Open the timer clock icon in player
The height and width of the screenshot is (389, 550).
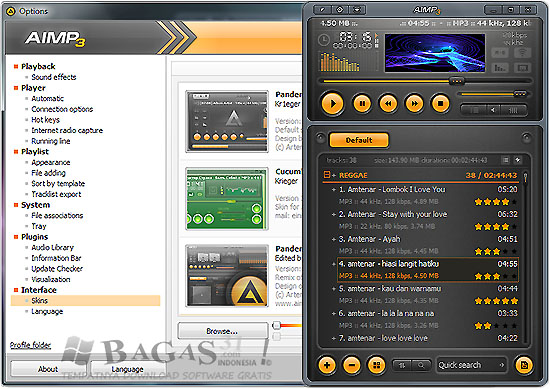coord(323,40)
